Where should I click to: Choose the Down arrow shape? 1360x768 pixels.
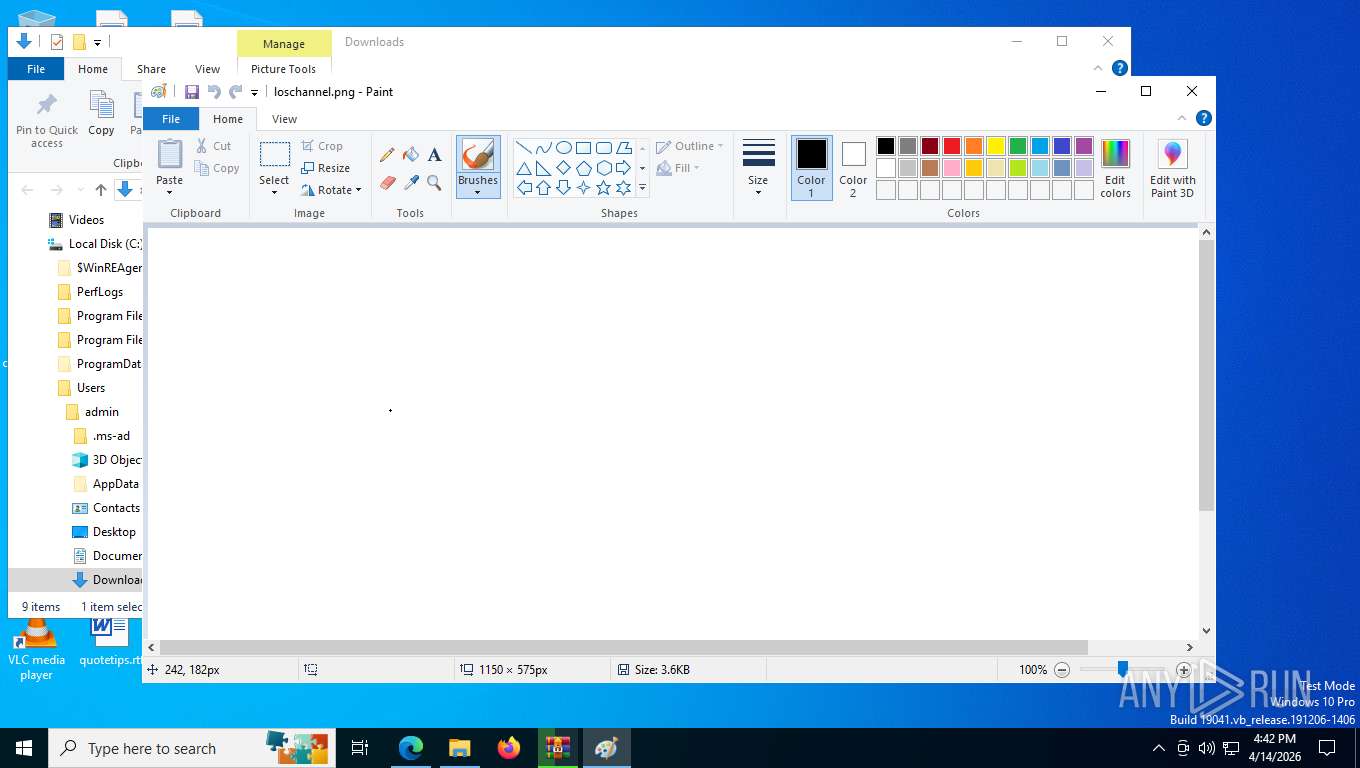coord(564,187)
